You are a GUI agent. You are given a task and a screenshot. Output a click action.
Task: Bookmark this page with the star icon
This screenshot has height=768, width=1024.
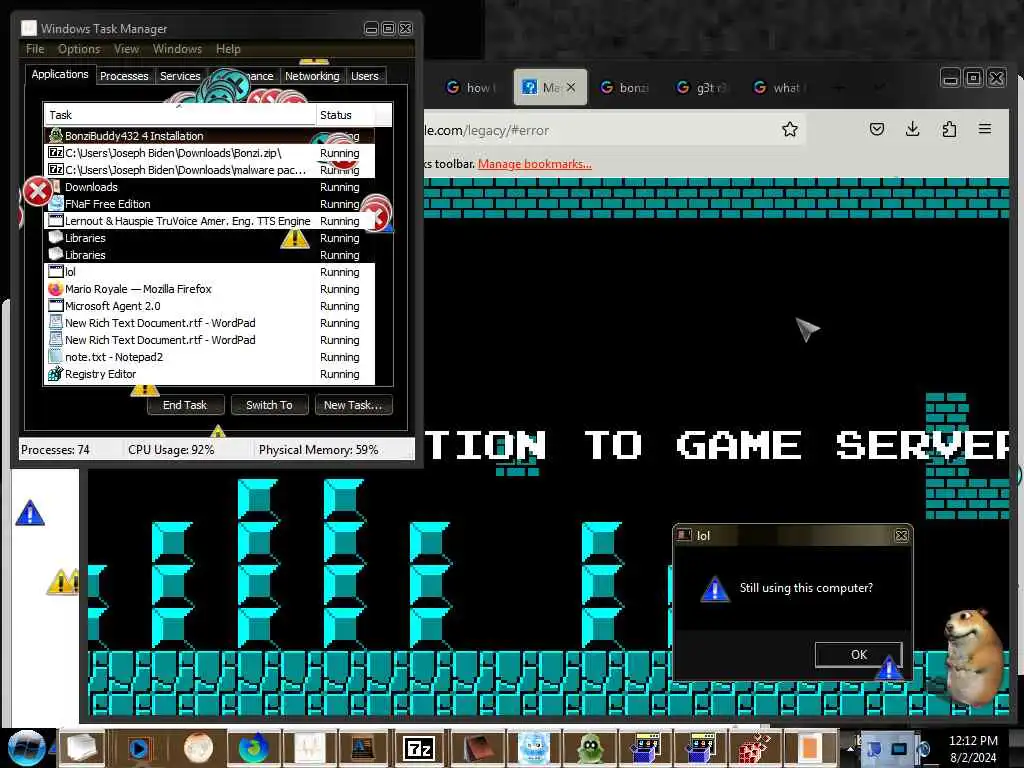(x=790, y=129)
